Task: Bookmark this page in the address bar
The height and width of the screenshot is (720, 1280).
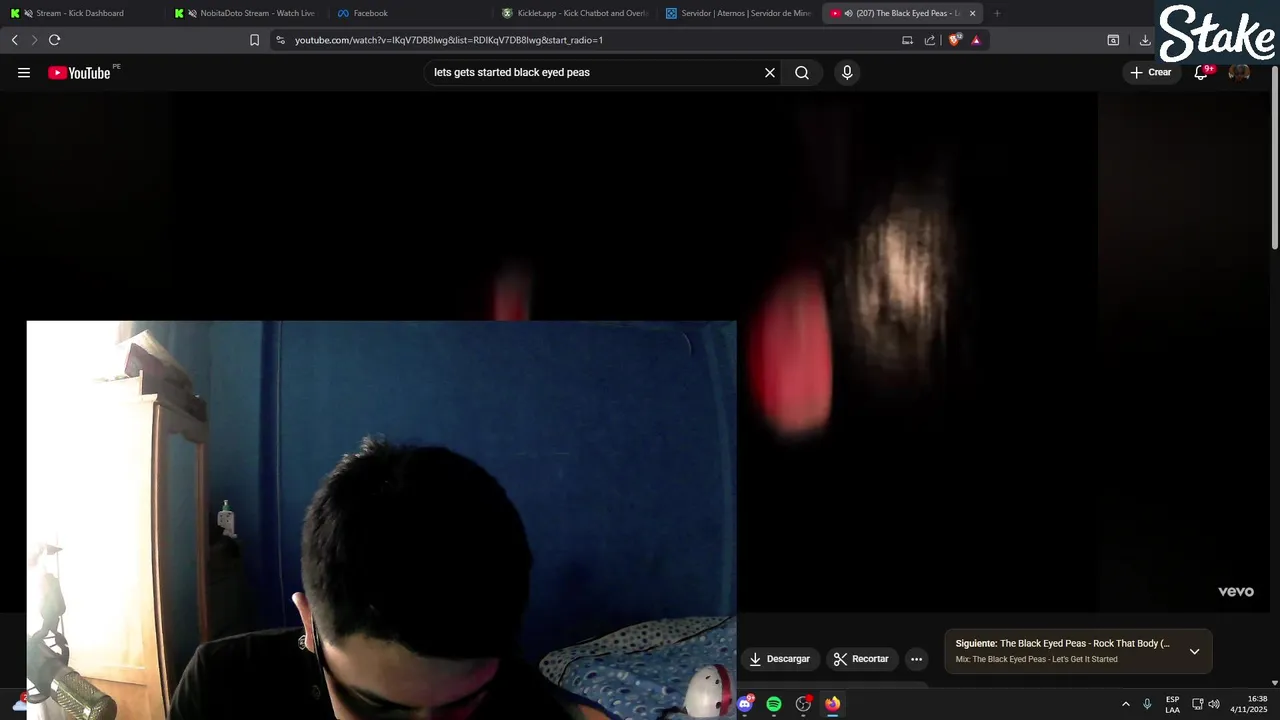Action: 254,40
